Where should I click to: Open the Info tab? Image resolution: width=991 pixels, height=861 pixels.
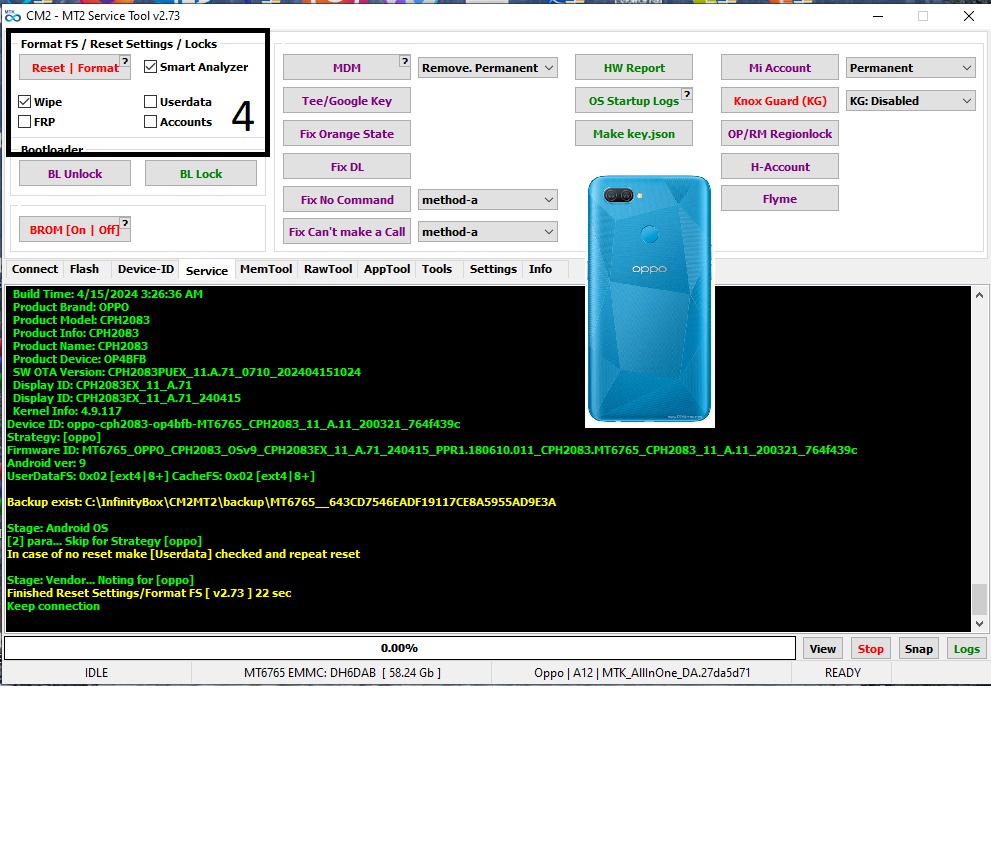(540, 269)
